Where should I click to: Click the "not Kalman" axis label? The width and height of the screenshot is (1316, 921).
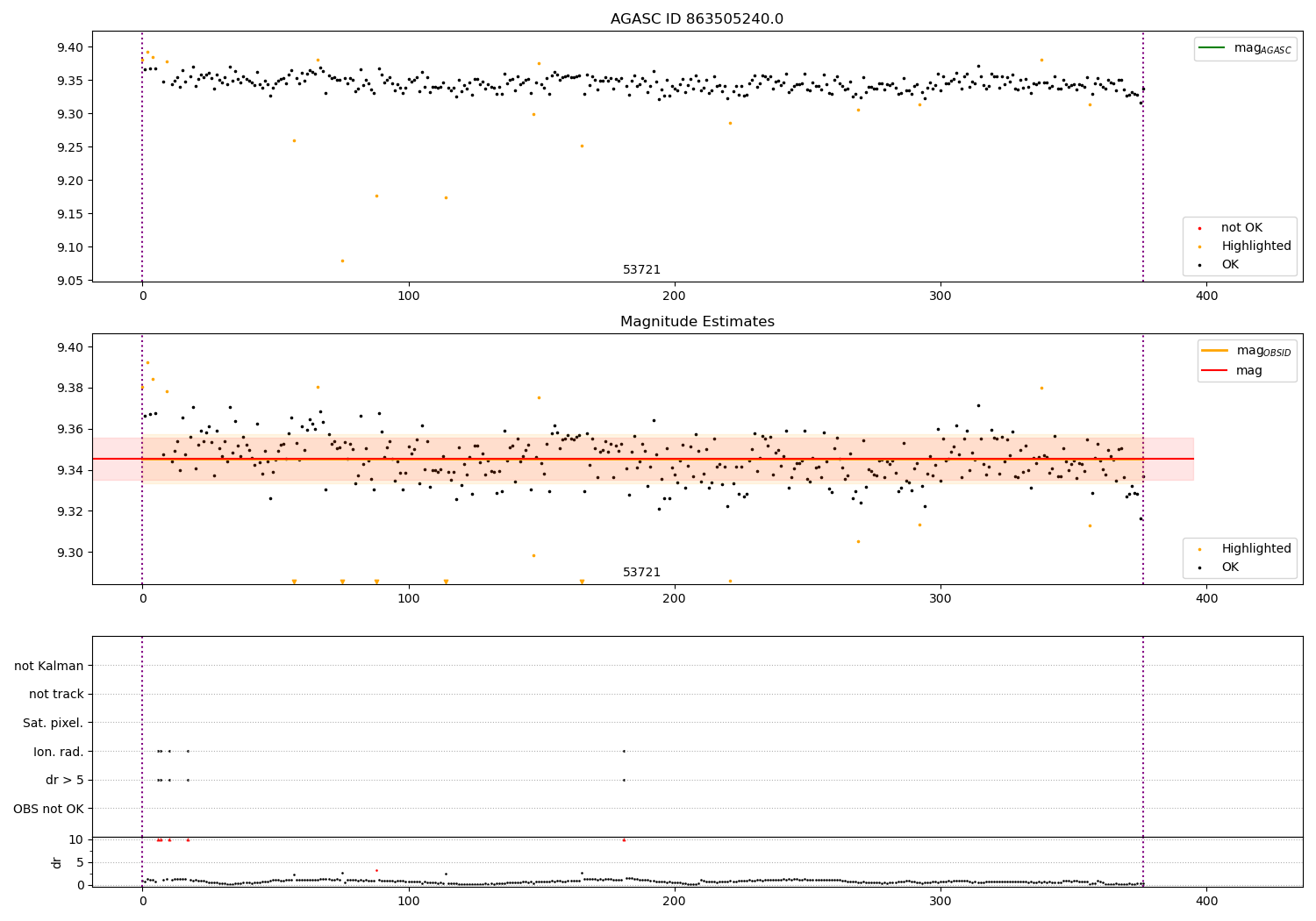pos(49,667)
